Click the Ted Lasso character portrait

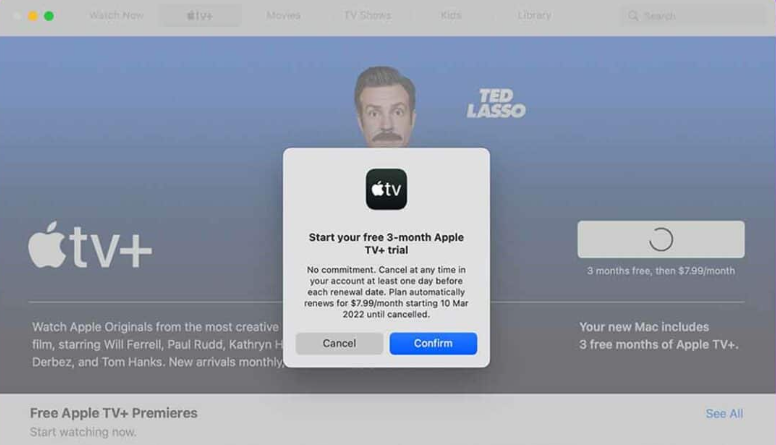click(385, 107)
